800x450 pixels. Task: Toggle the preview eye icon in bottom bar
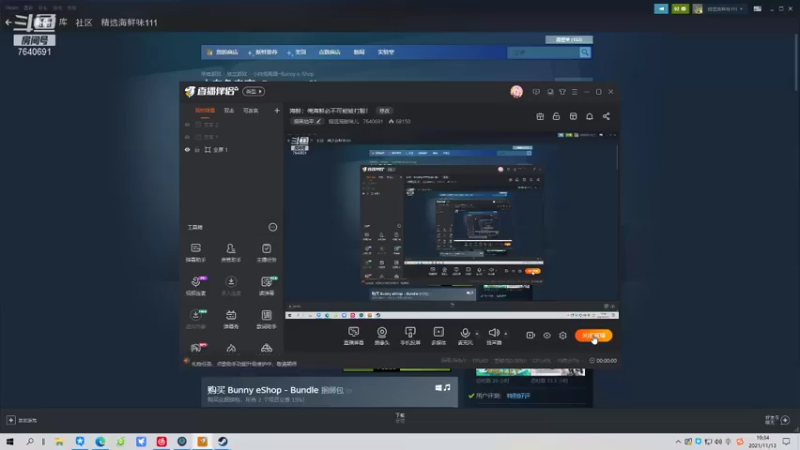(546, 336)
